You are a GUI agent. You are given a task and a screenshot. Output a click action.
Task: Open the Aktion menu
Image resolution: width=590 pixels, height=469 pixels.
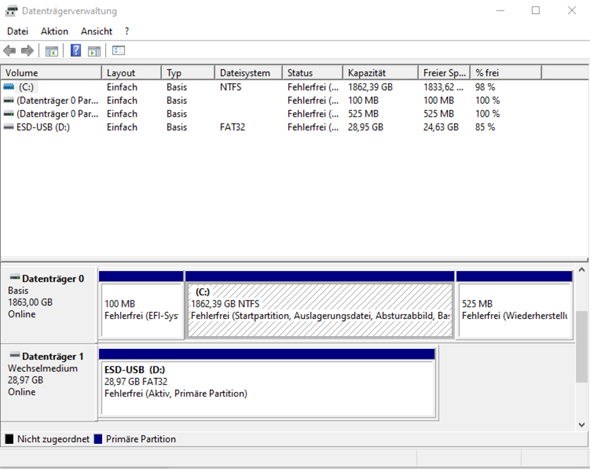[55, 31]
